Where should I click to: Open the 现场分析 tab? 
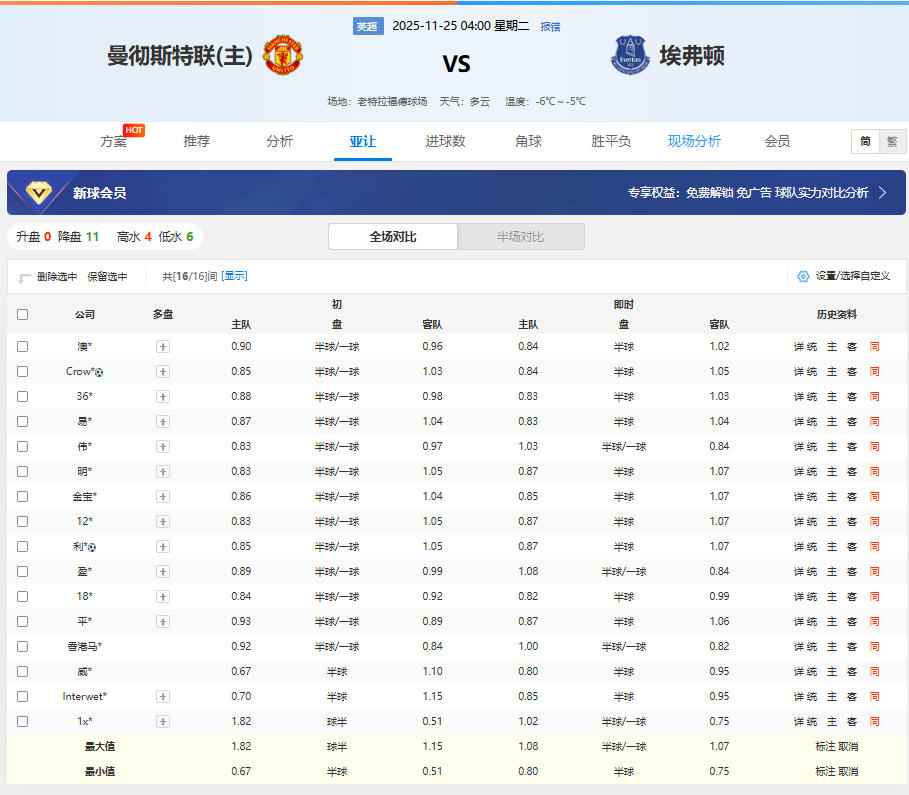pos(694,141)
